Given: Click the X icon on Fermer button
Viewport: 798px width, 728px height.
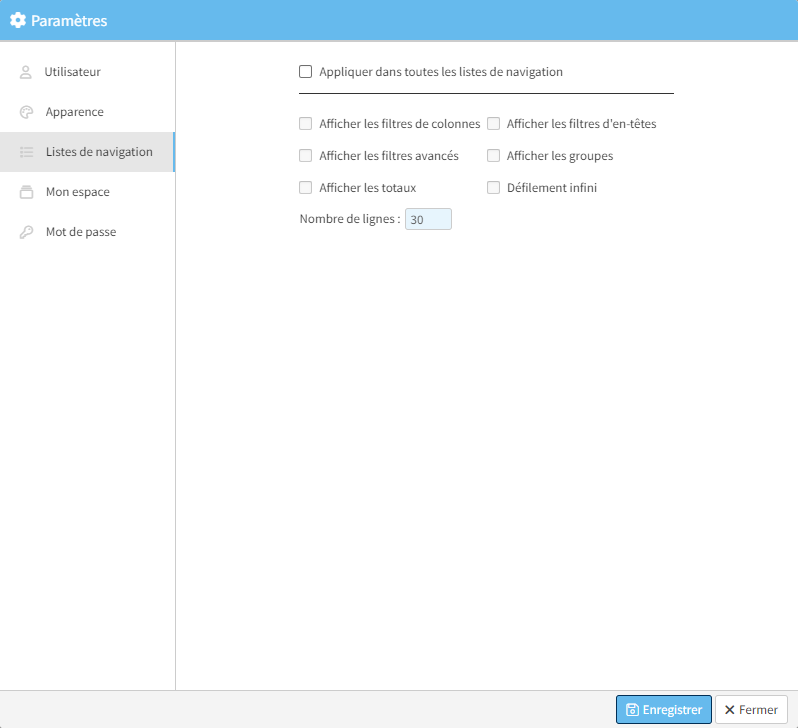Looking at the screenshot, I should click(x=730, y=710).
